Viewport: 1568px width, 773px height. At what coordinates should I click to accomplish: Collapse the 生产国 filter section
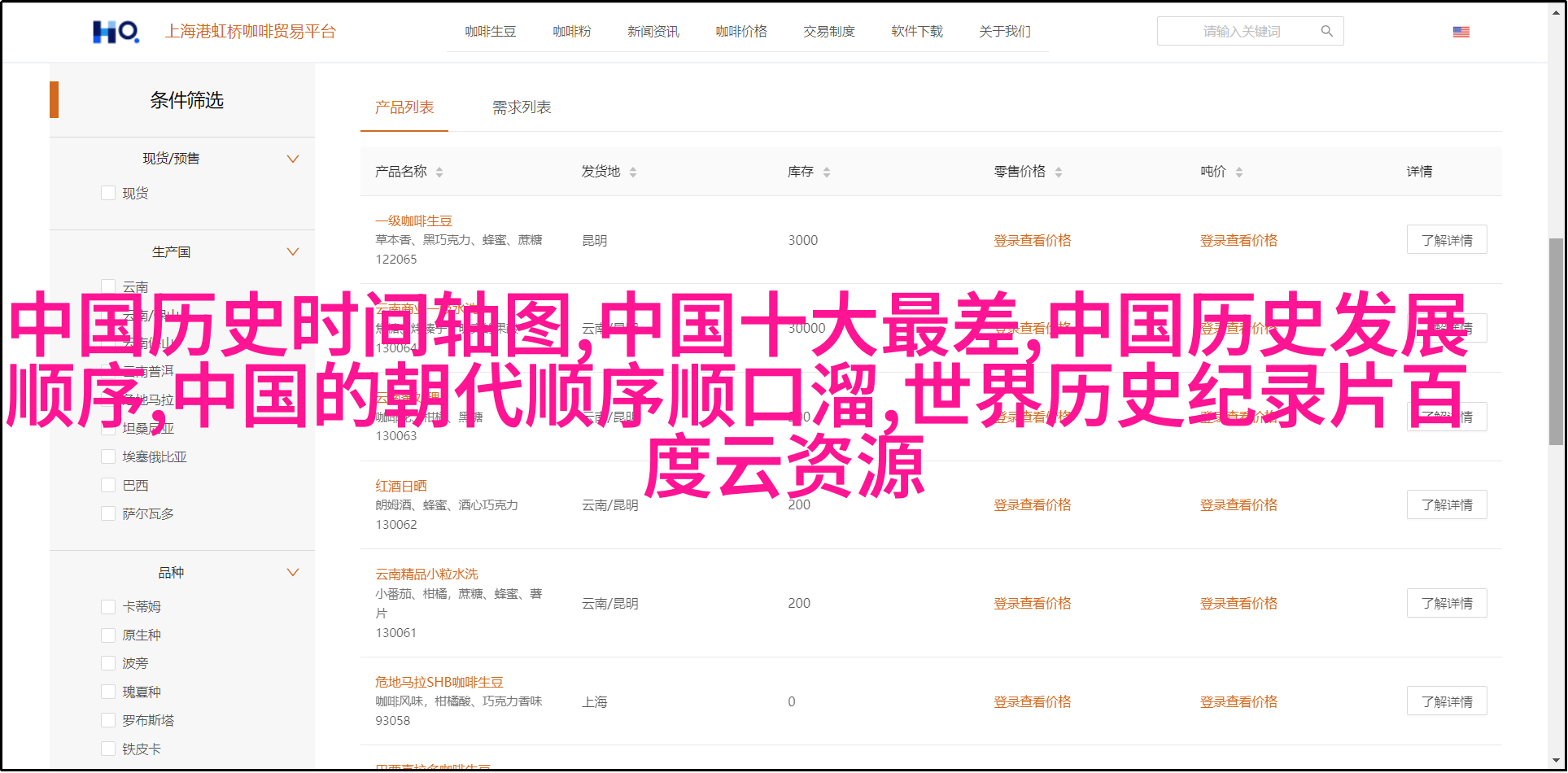click(x=293, y=252)
